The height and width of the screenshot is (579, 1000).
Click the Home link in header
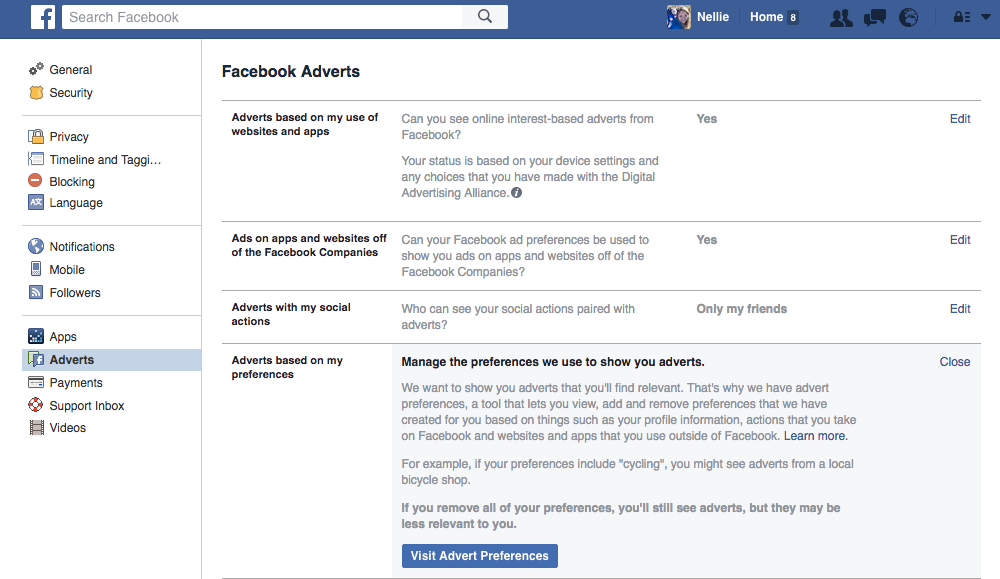click(766, 17)
